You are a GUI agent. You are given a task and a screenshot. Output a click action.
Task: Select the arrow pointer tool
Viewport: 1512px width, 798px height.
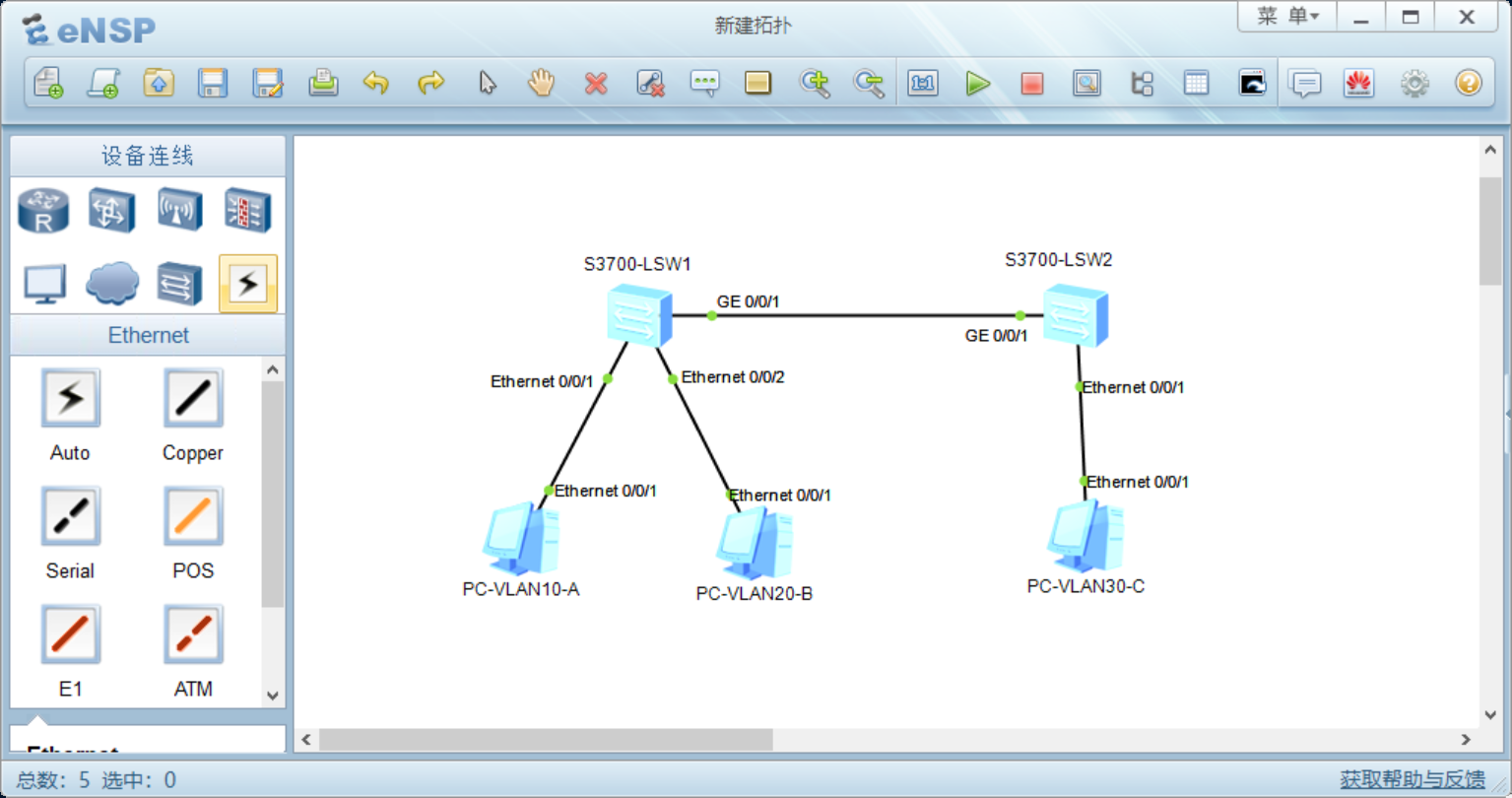point(488,83)
